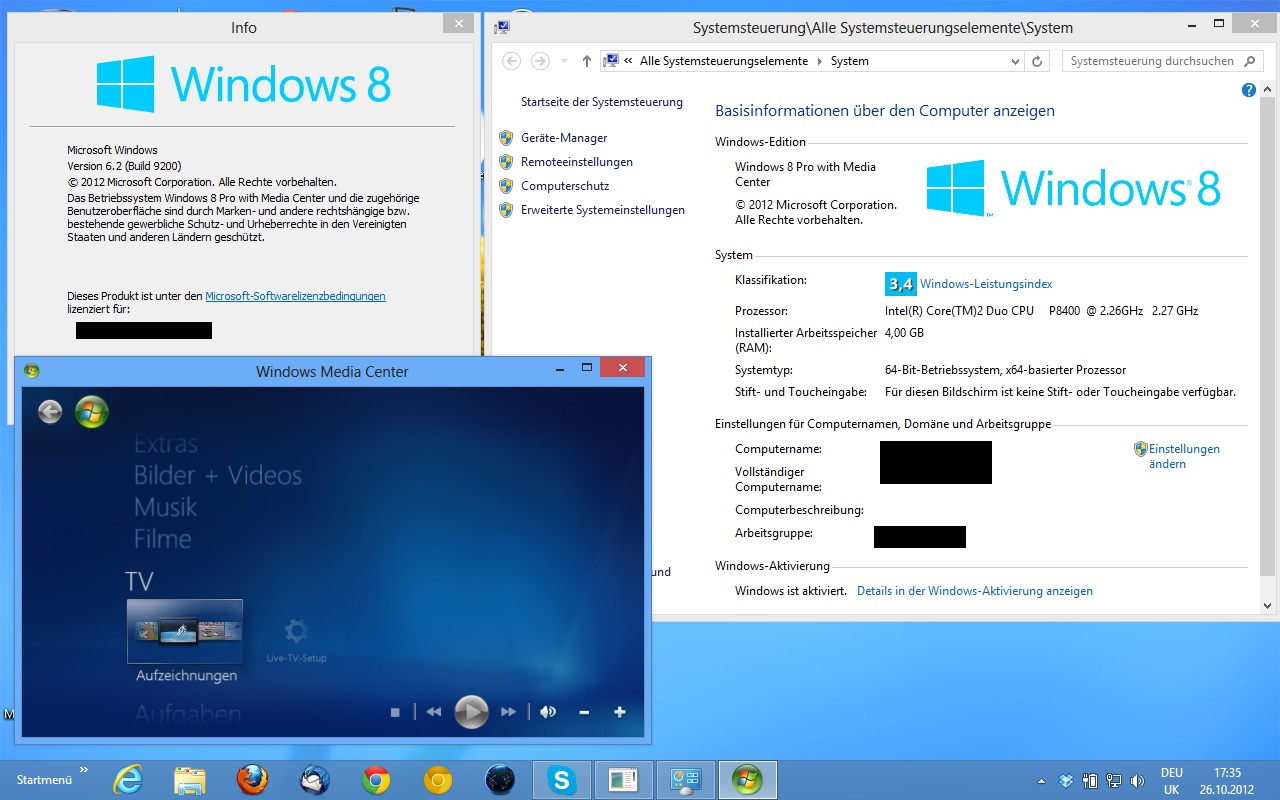Select Bilder + Videos in Media Center
Image resolution: width=1280 pixels, height=800 pixels.
pyautogui.click(x=218, y=475)
